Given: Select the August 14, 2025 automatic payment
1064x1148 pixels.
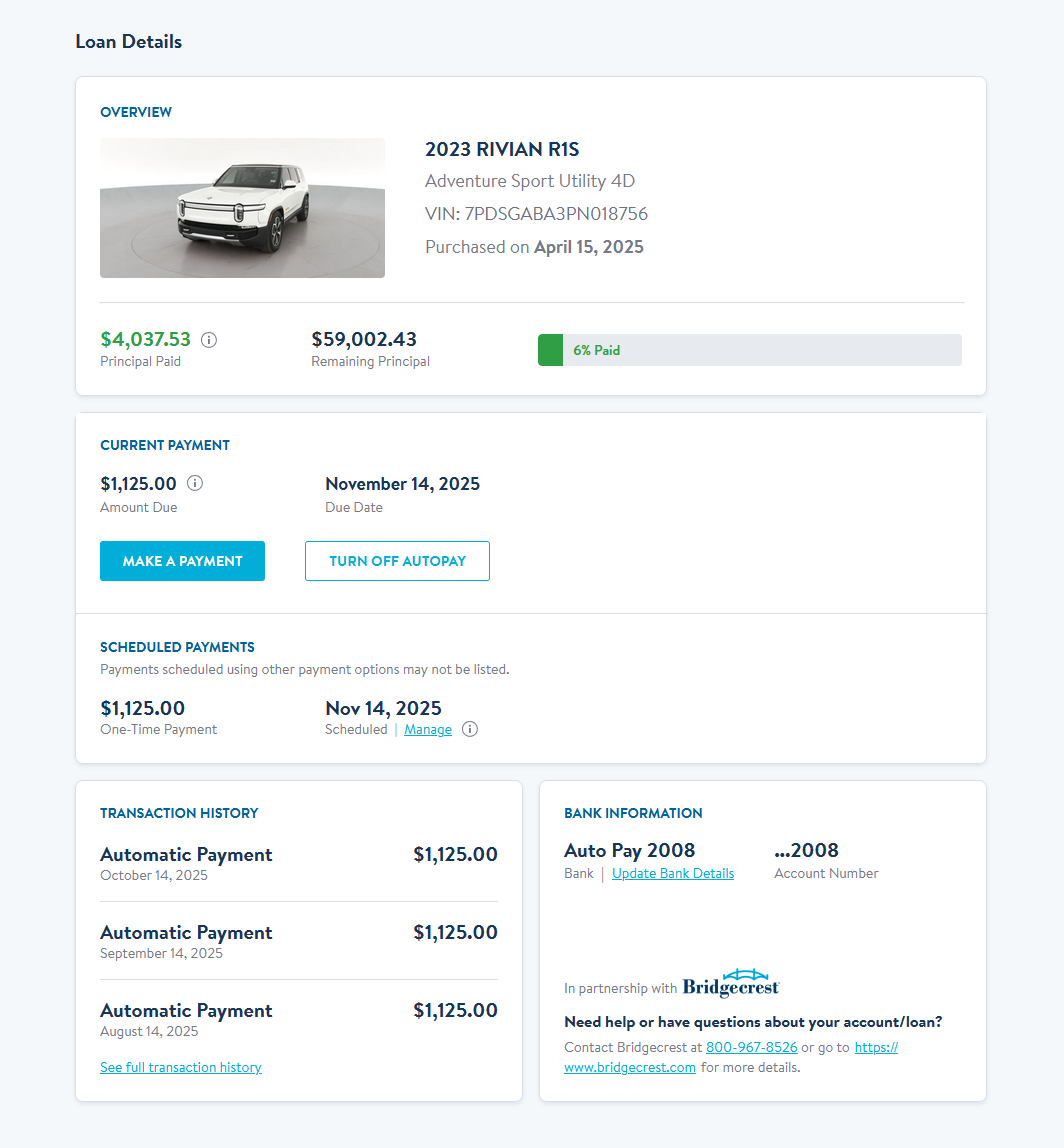Looking at the screenshot, I should pos(298,1019).
